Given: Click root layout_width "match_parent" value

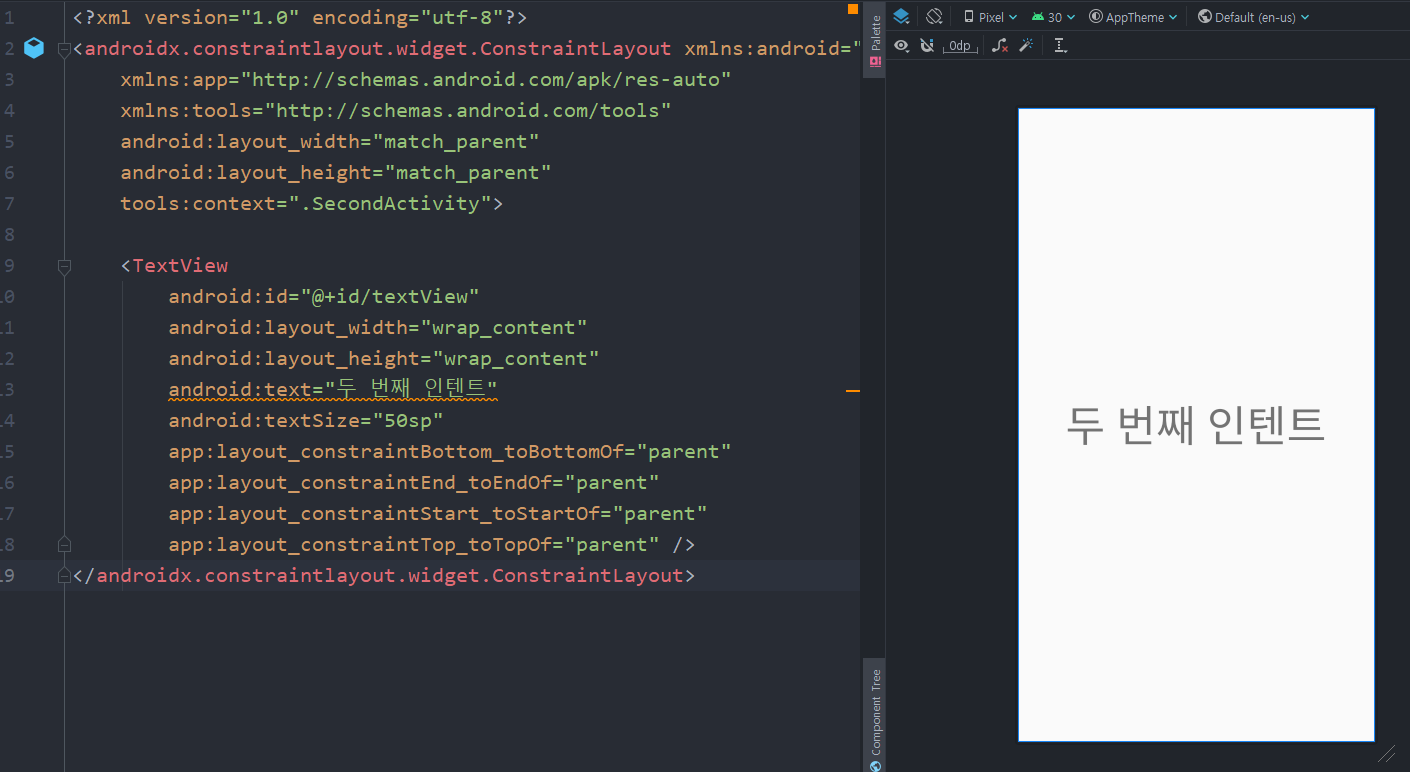Looking at the screenshot, I should click(456, 141).
